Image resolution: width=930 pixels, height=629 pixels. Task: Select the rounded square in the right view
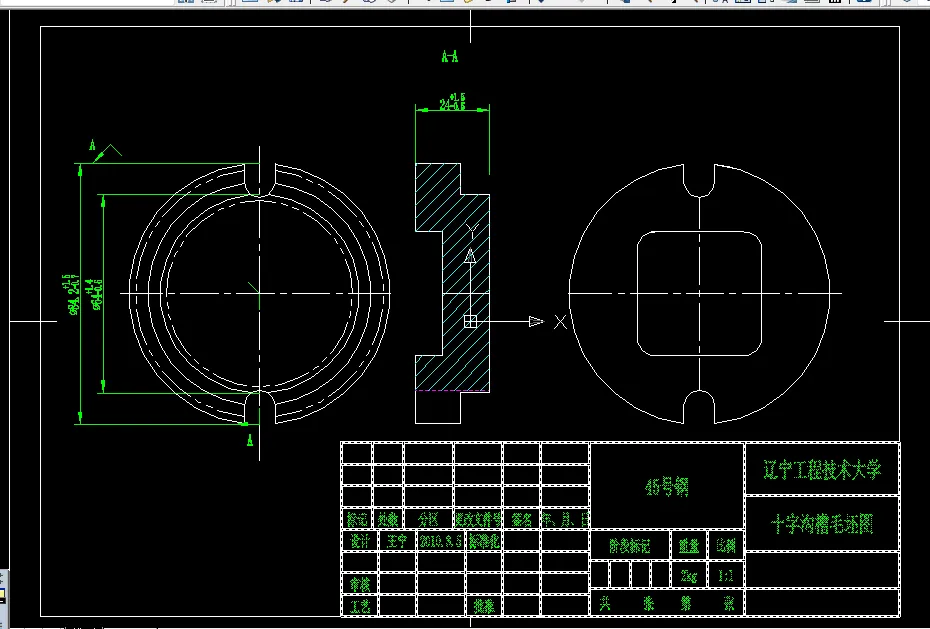(699, 293)
